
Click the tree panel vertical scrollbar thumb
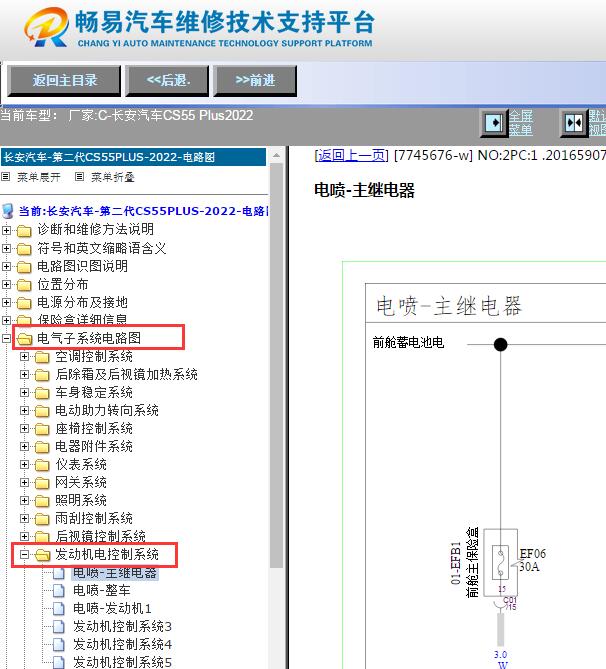277,365
